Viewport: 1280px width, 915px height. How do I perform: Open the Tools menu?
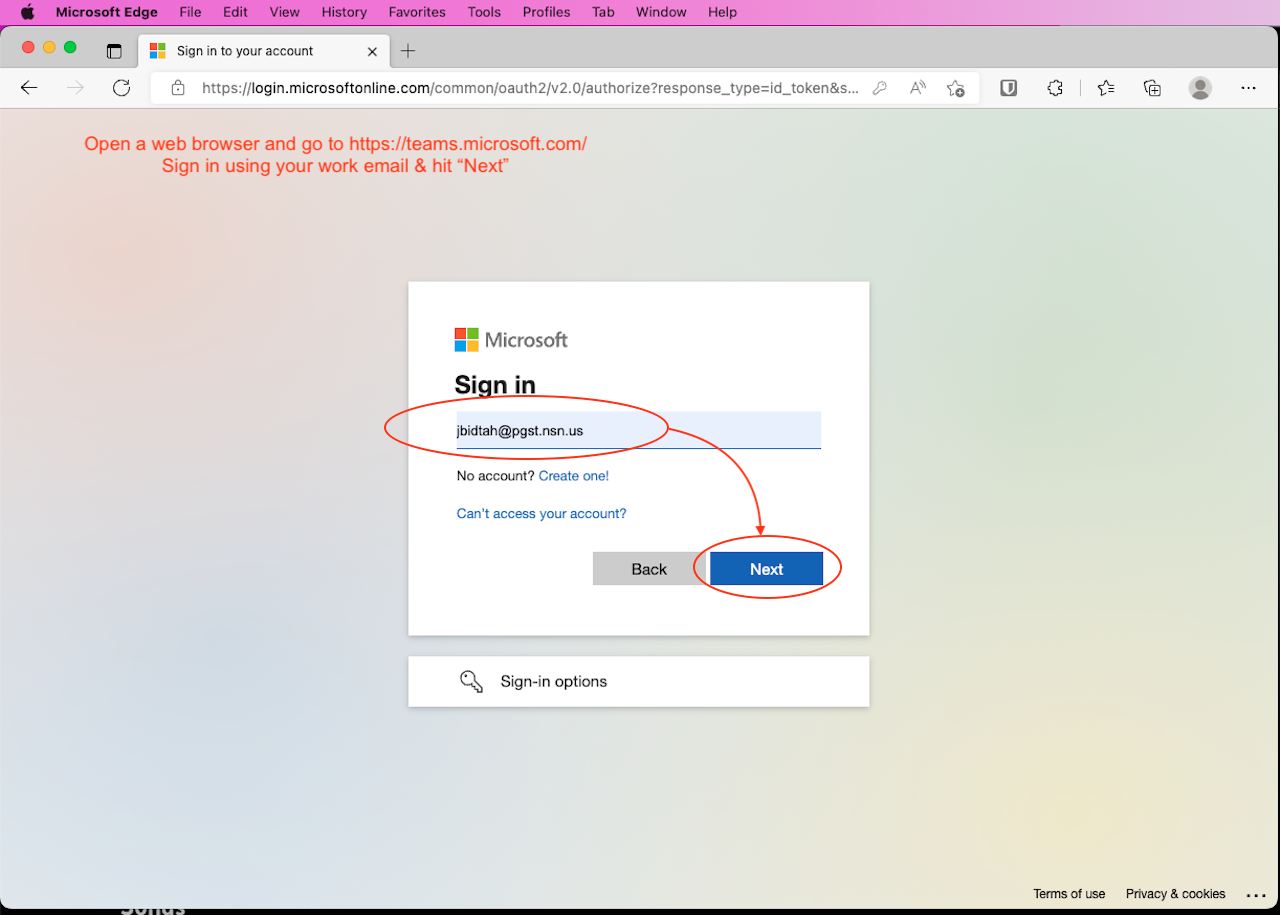[x=484, y=12]
